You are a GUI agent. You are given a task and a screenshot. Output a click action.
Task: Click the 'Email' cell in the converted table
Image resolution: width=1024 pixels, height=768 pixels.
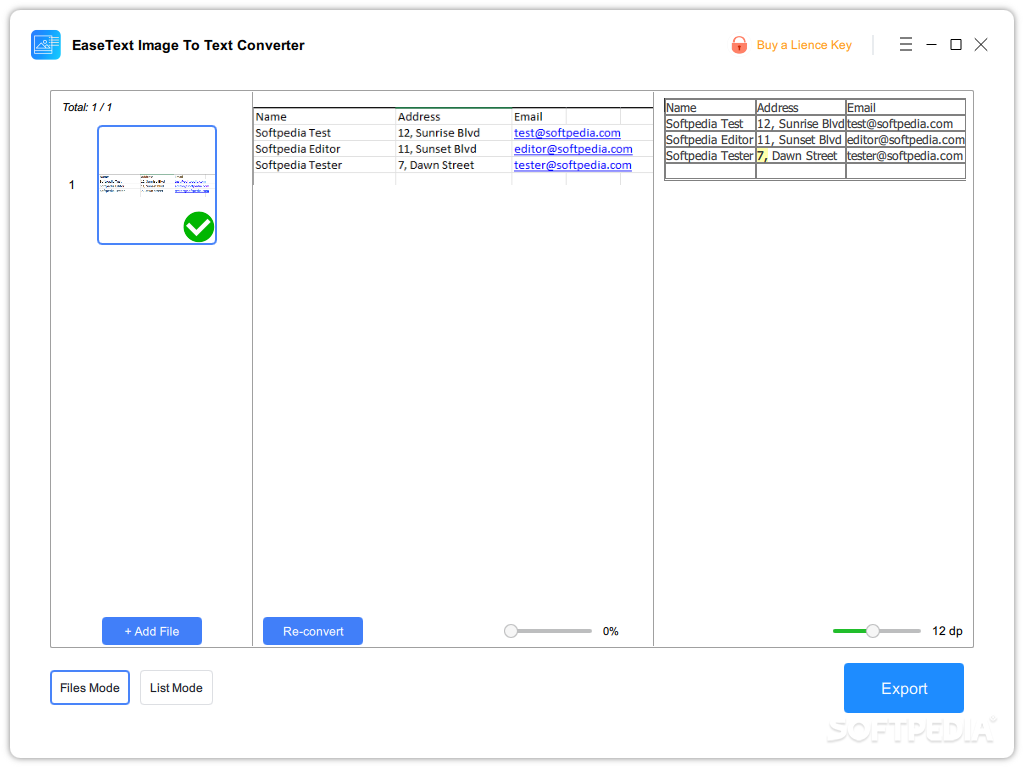(906, 108)
